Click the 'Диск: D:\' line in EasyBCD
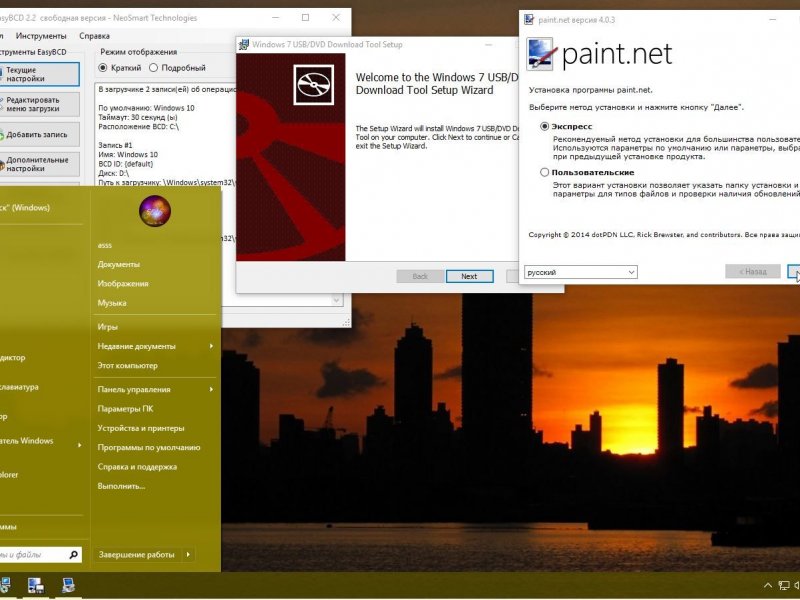 click(113, 173)
